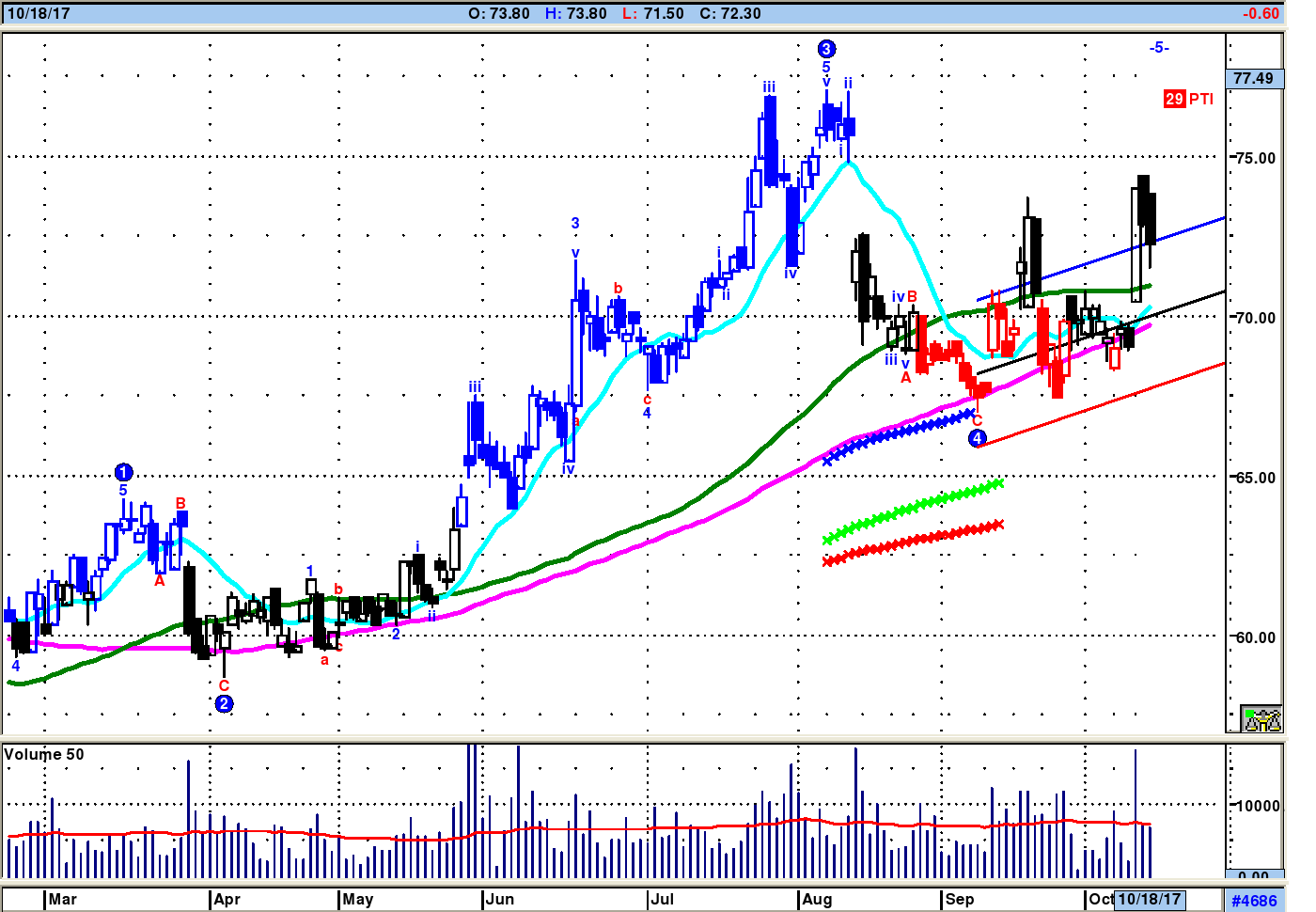
Task: Click the Sep month label
Action: [960, 899]
